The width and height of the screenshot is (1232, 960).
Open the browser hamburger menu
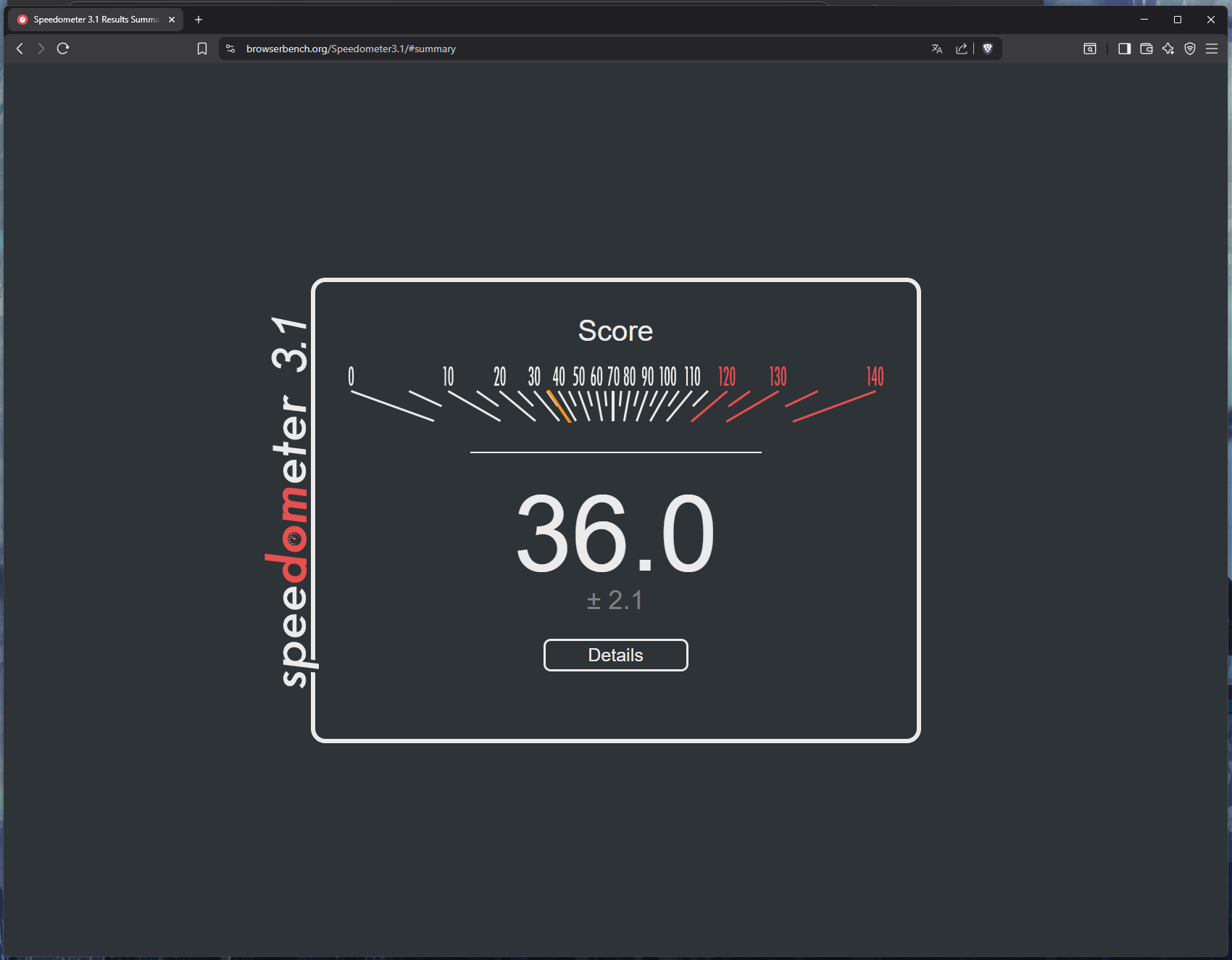point(1212,49)
